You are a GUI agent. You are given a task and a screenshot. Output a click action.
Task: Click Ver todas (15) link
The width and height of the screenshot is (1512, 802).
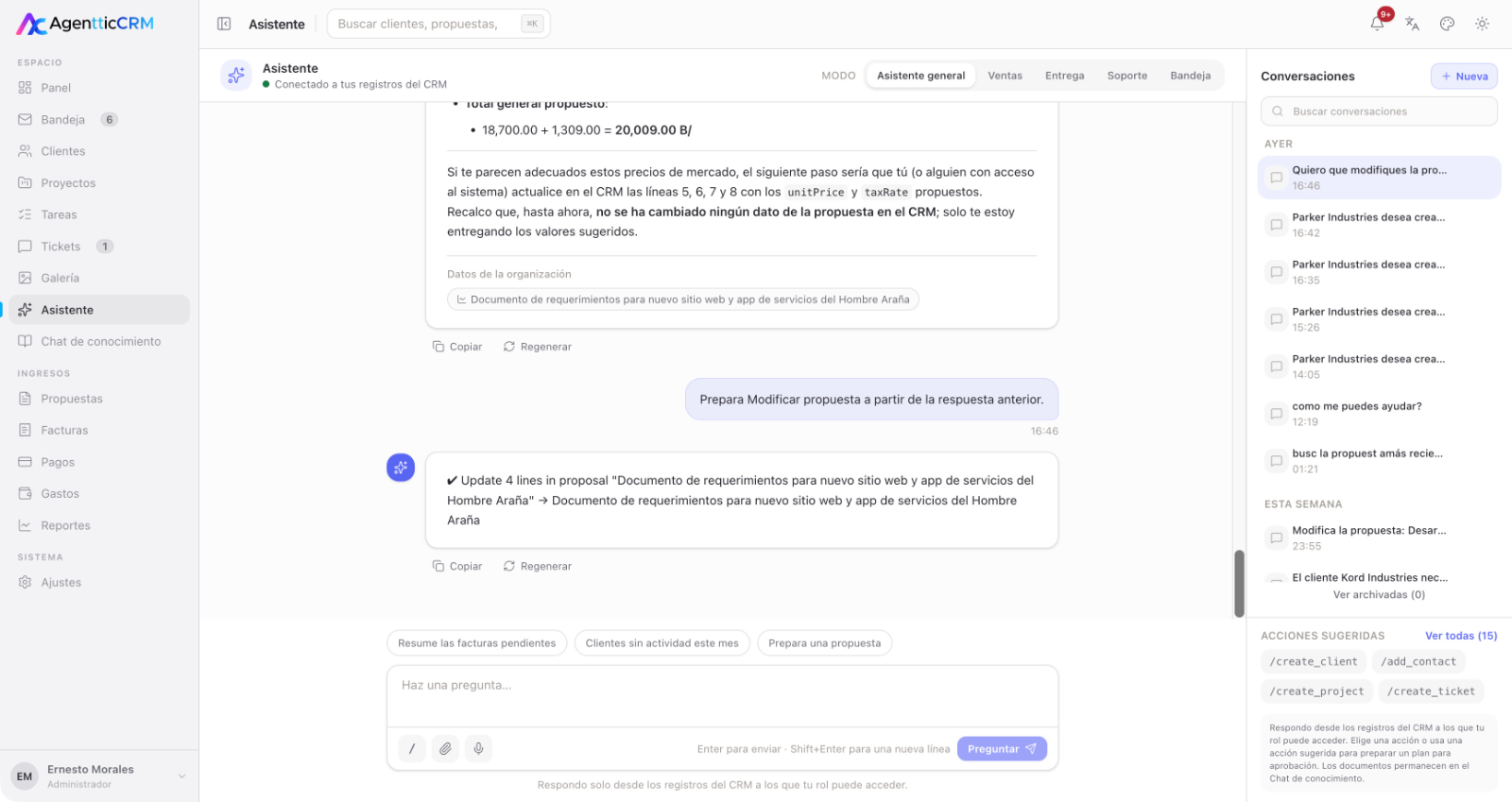1461,636
